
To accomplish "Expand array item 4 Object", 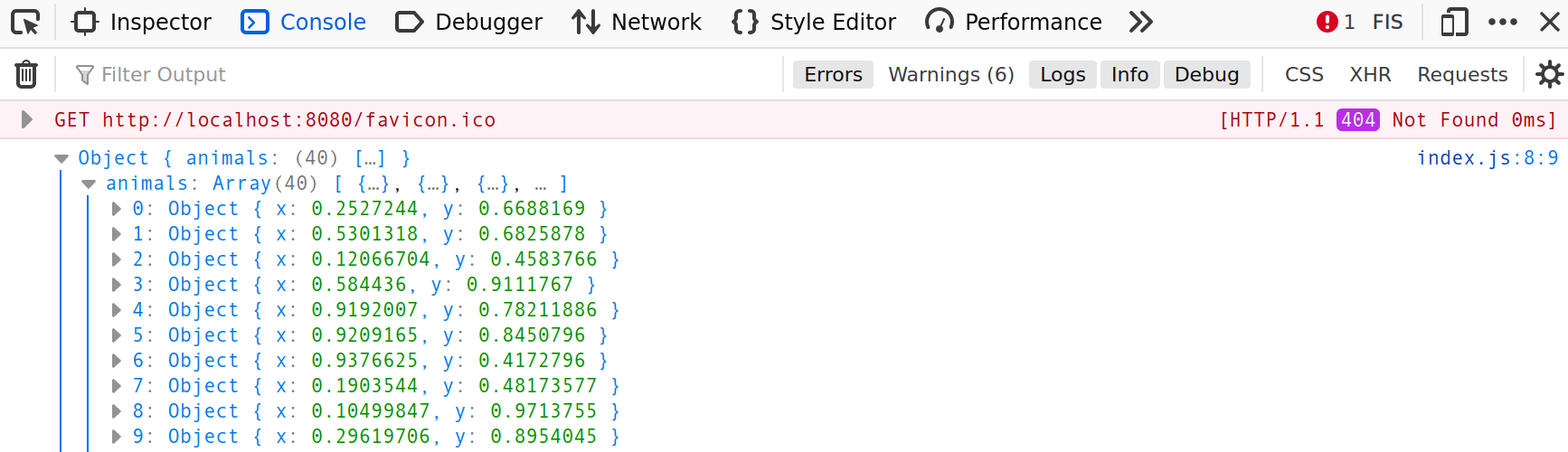I will click(x=117, y=310).
